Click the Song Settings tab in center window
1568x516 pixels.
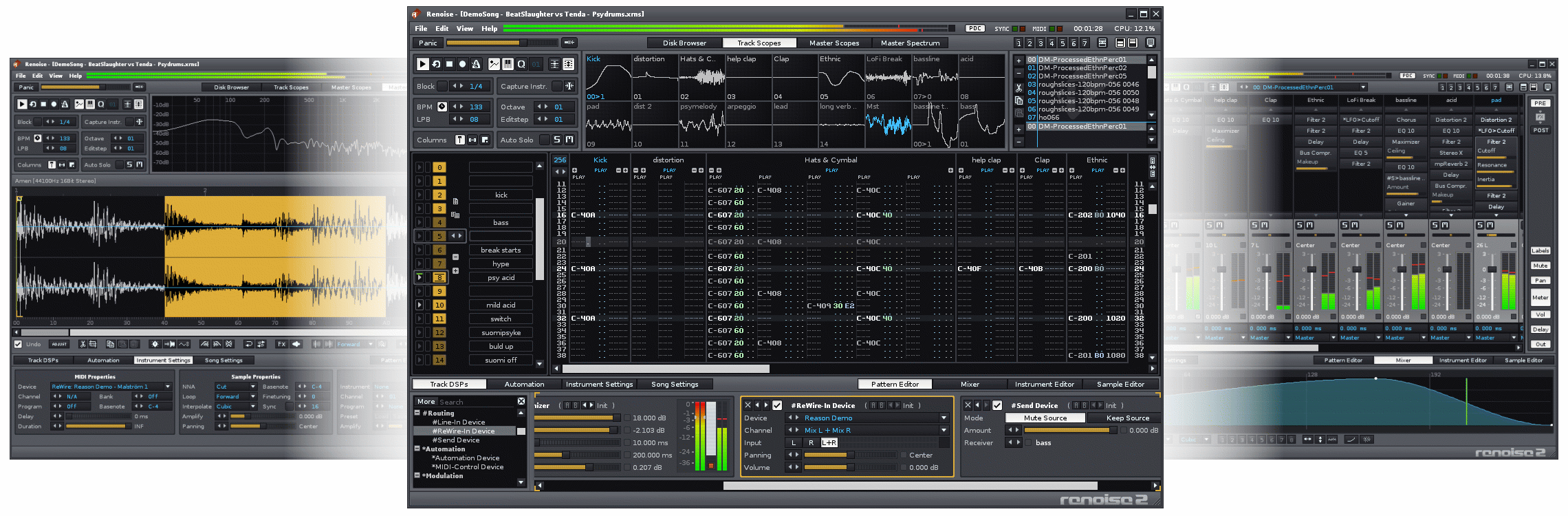point(675,384)
